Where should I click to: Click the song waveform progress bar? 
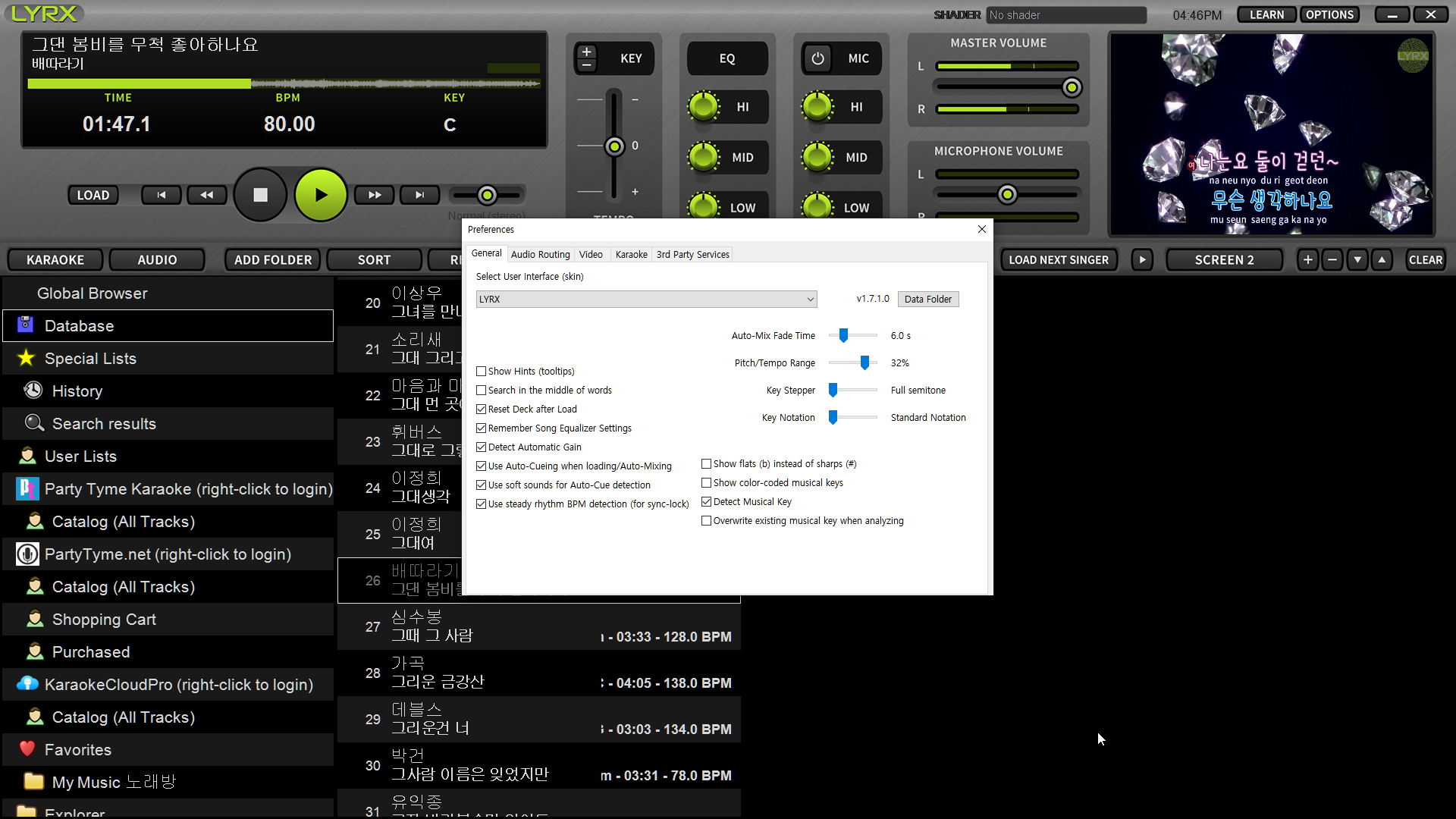284,83
